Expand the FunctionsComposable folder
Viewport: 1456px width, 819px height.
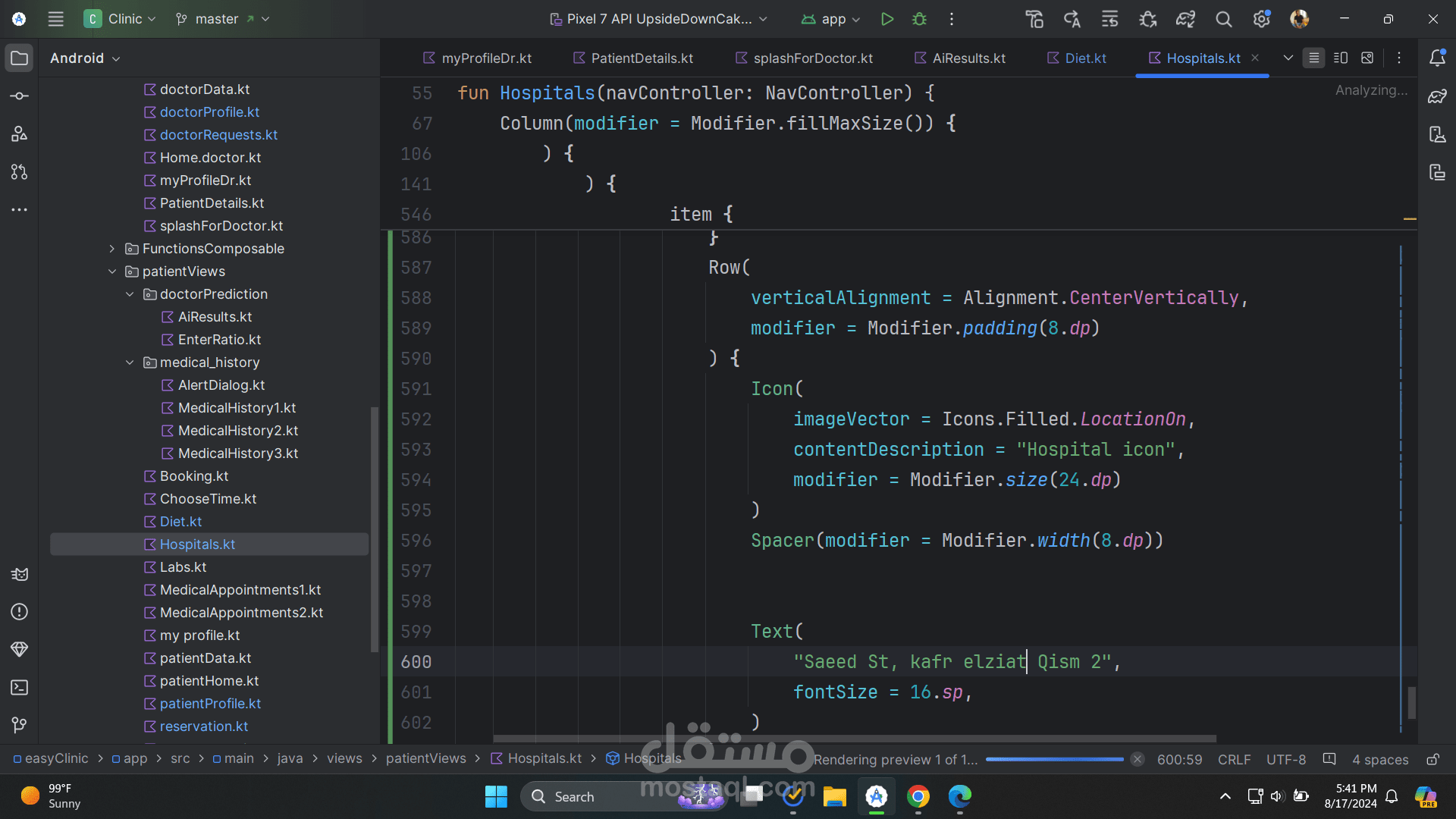click(x=112, y=249)
